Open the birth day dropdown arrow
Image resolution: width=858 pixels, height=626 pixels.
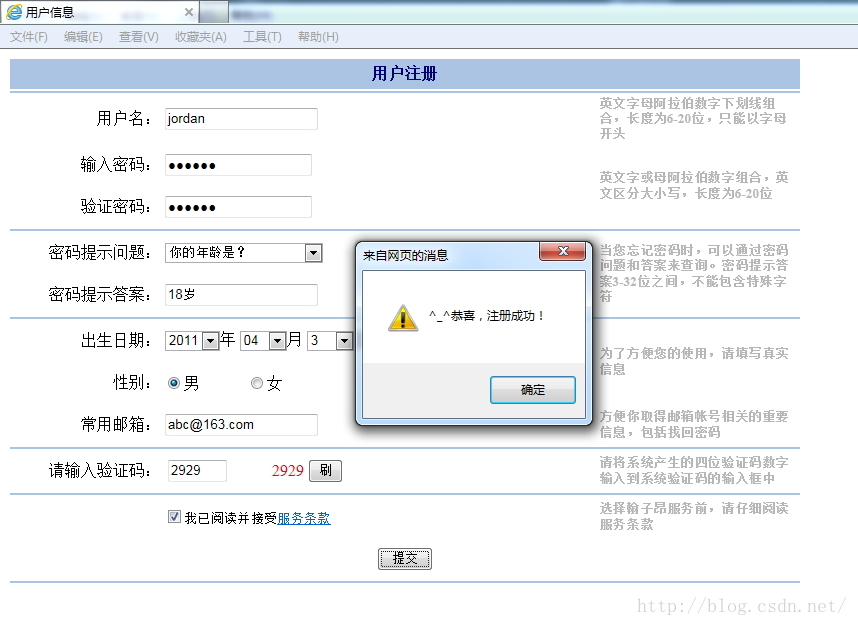tap(344, 341)
